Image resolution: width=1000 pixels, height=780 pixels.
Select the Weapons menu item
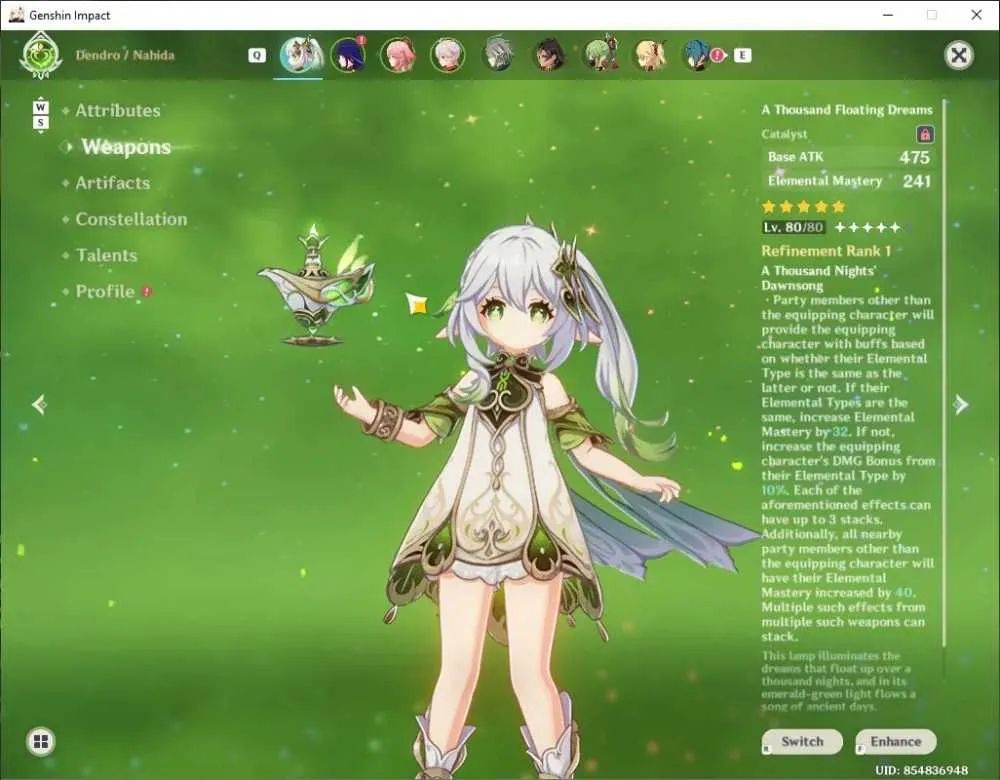click(x=126, y=147)
